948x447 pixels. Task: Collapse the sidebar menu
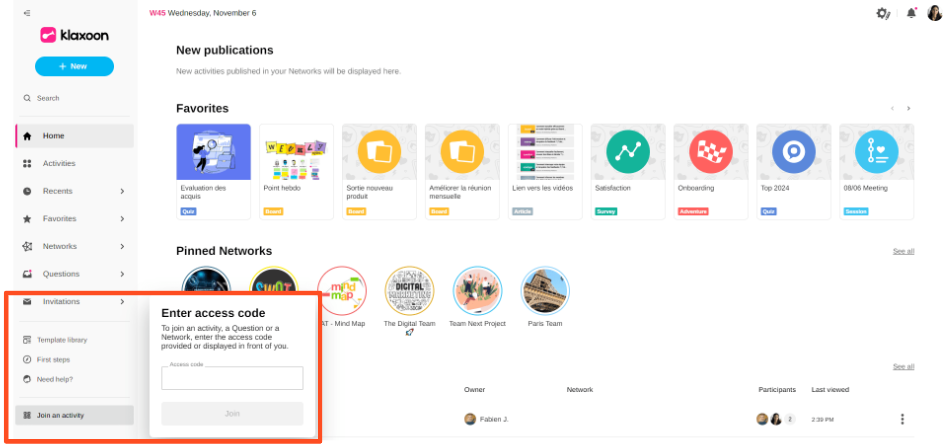point(26,13)
